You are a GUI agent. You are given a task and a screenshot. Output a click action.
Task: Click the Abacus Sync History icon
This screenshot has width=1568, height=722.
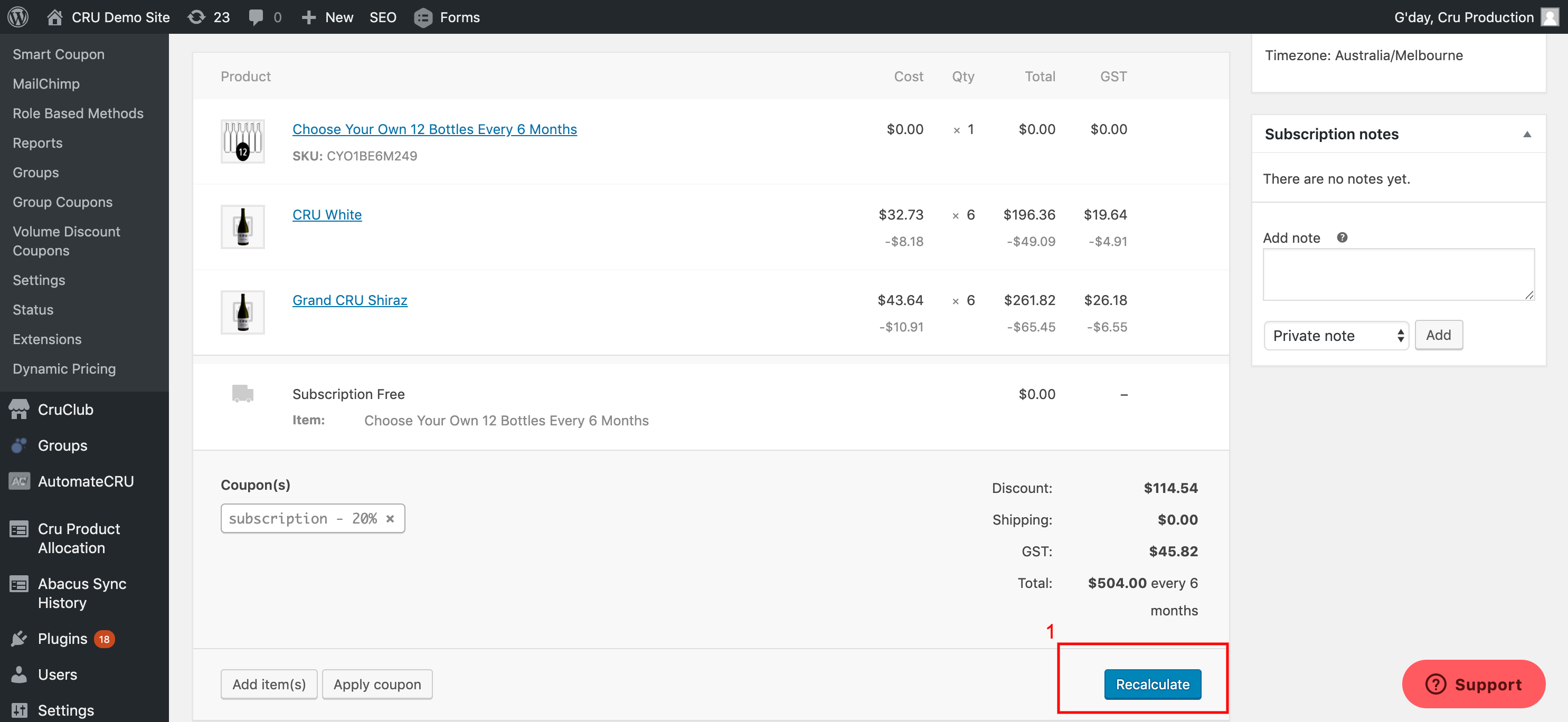coord(19,584)
